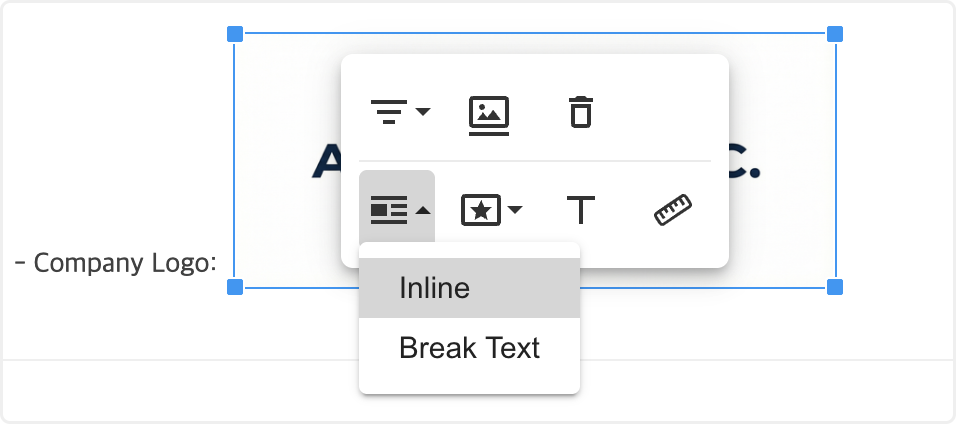Expand the dropdown arrow next to star Style

[x=515, y=210]
